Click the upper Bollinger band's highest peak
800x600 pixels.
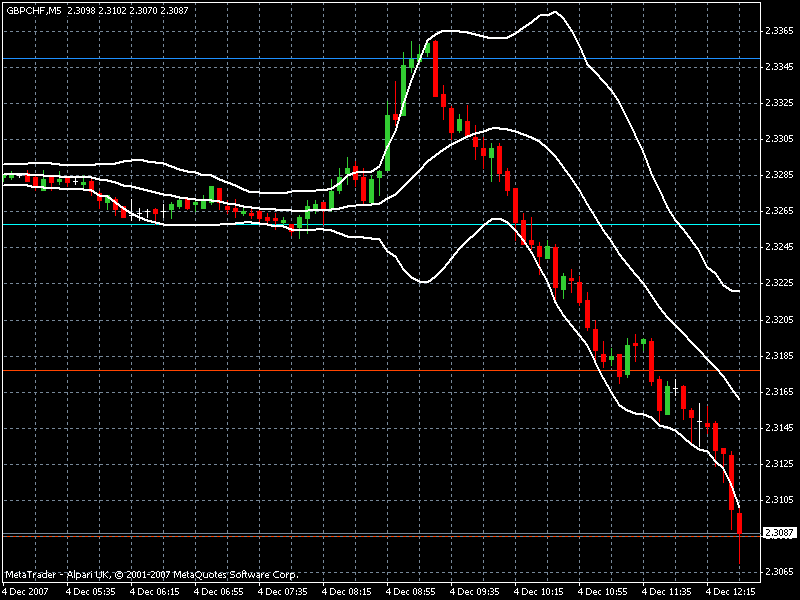coord(552,13)
